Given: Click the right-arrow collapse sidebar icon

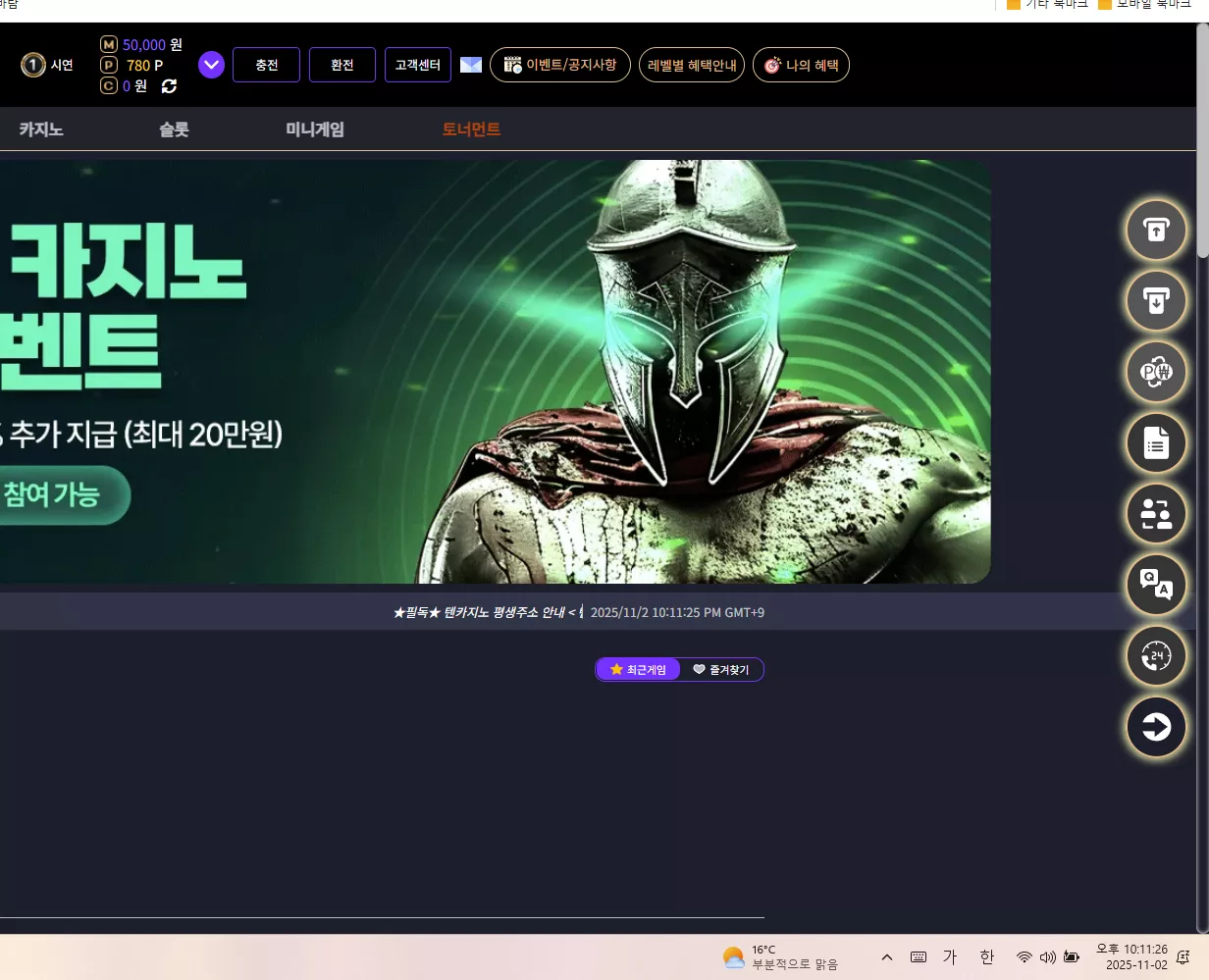Looking at the screenshot, I should coord(1156,727).
